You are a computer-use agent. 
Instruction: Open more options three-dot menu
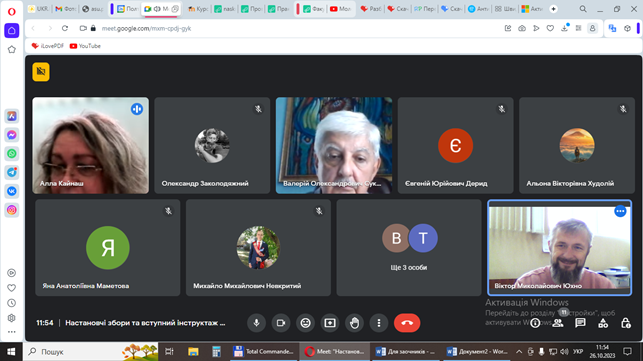pos(379,323)
